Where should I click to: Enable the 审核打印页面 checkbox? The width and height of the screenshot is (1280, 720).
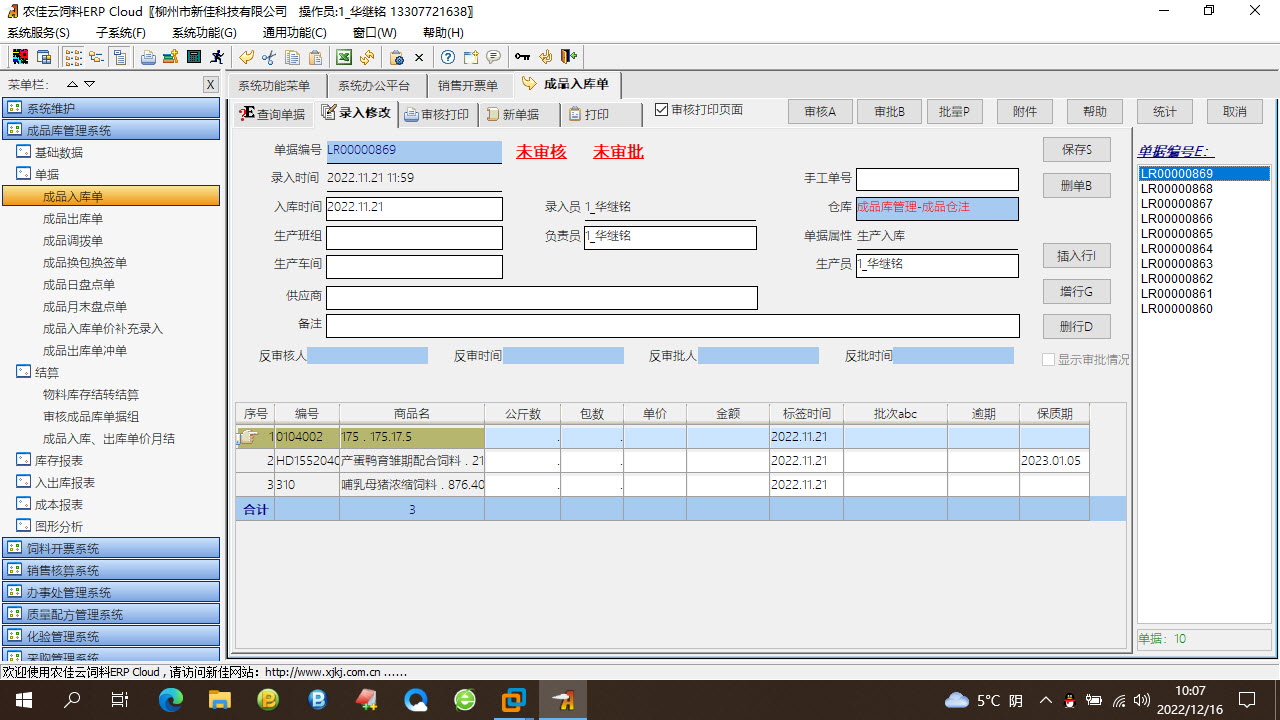[662, 111]
